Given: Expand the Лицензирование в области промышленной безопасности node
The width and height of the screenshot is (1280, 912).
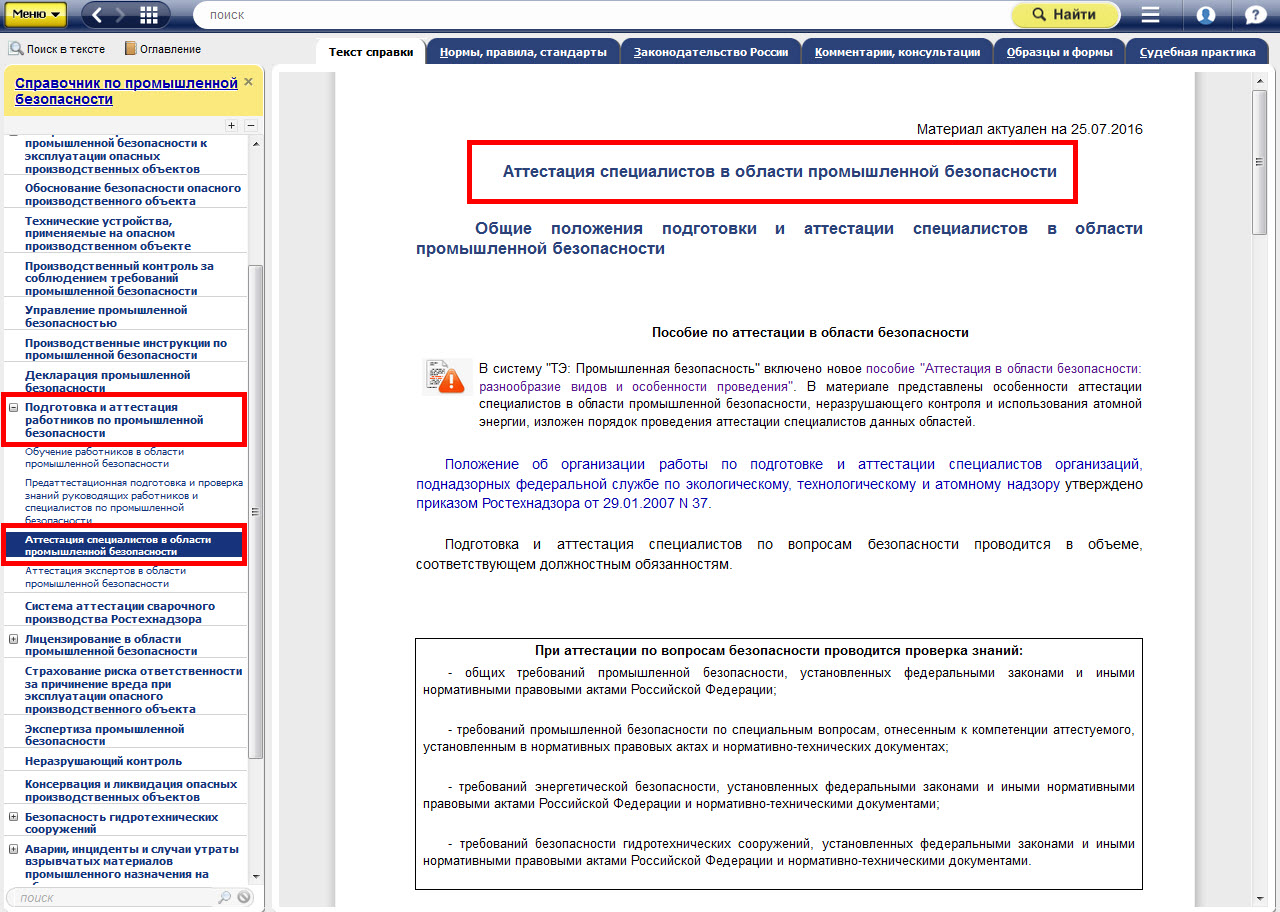Looking at the screenshot, I should [x=14, y=639].
